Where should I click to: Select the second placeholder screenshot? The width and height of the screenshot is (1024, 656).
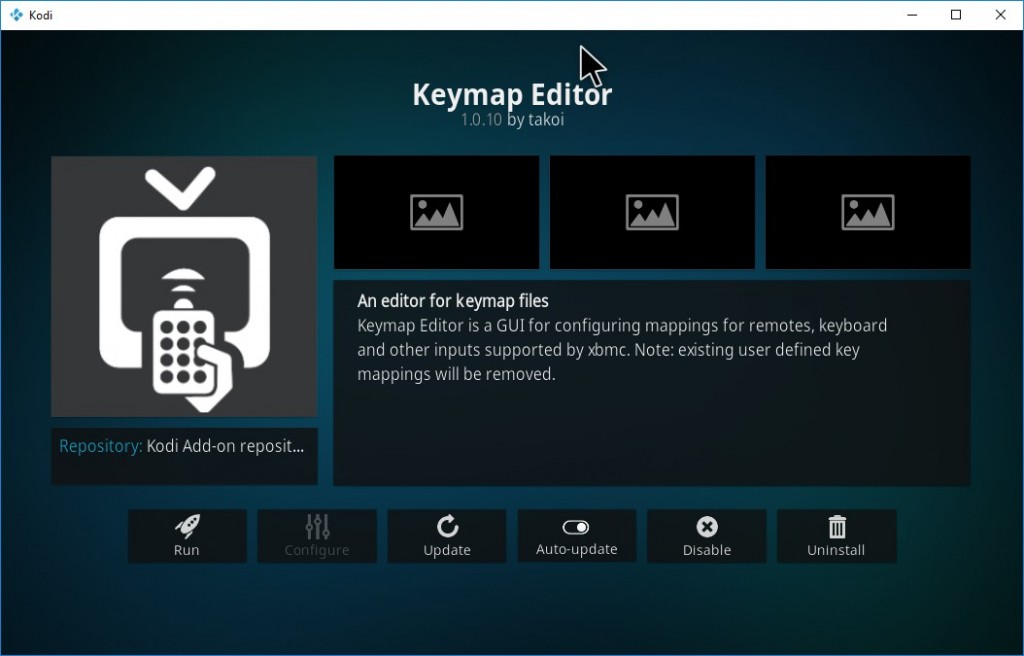652,211
